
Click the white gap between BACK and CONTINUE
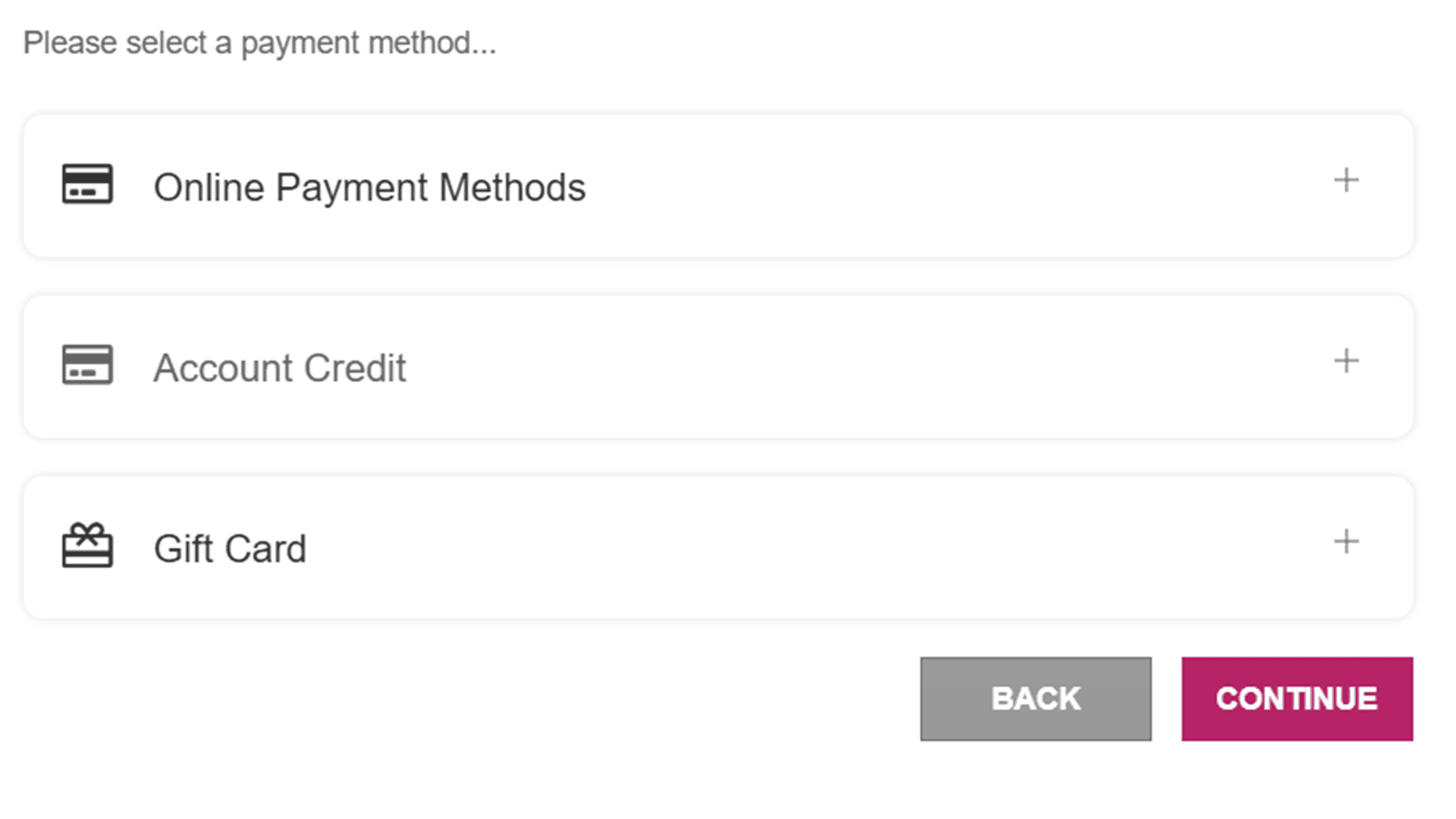[x=1166, y=698]
